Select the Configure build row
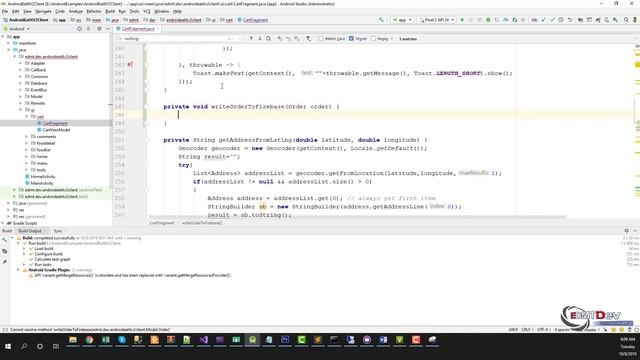Image resolution: width=640 pixels, height=360 pixels. point(49,254)
